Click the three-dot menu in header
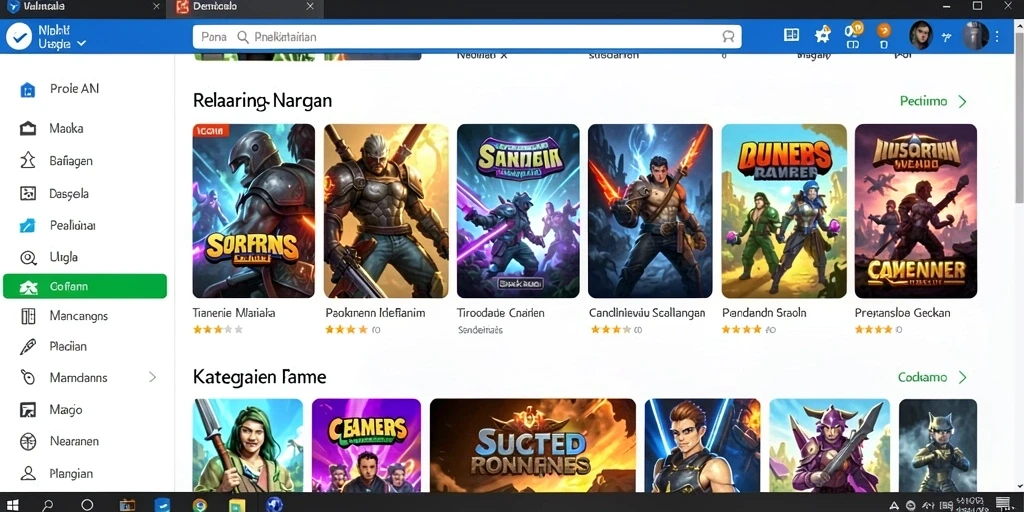The image size is (1024, 512). [997, 37]
